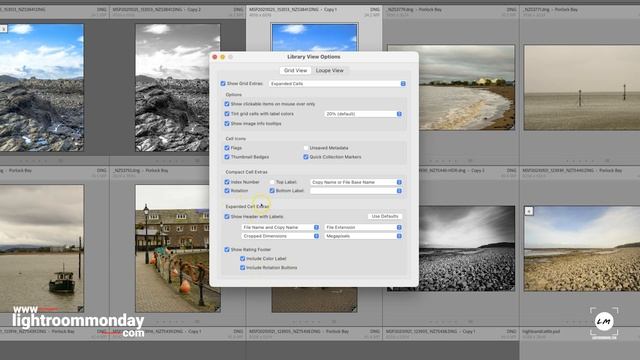This screenshot has height=360, width=640.
Task: Click the edit badge on the fishing boat thumbnail
Action: point(80,309)
